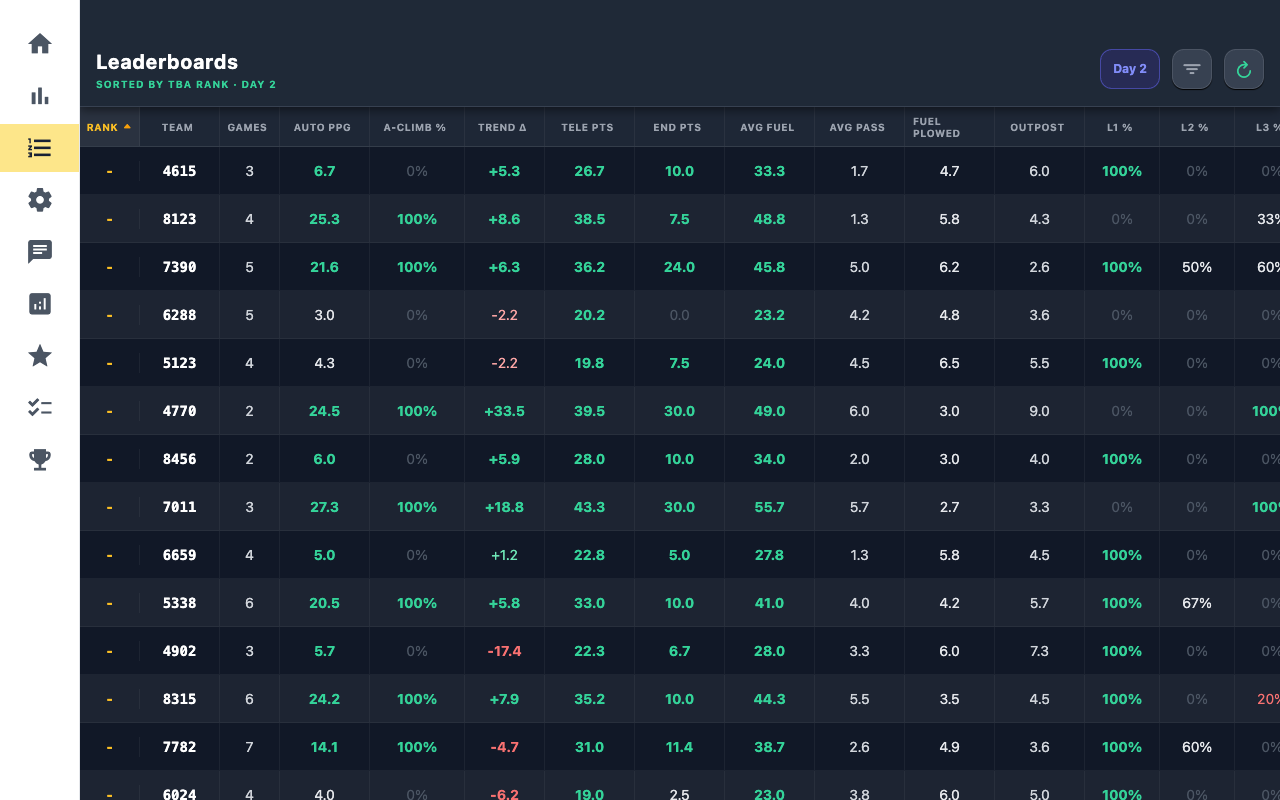Select the highlighted leaderboard list icon
The image size is (1280, 800).
coord(40,148)
